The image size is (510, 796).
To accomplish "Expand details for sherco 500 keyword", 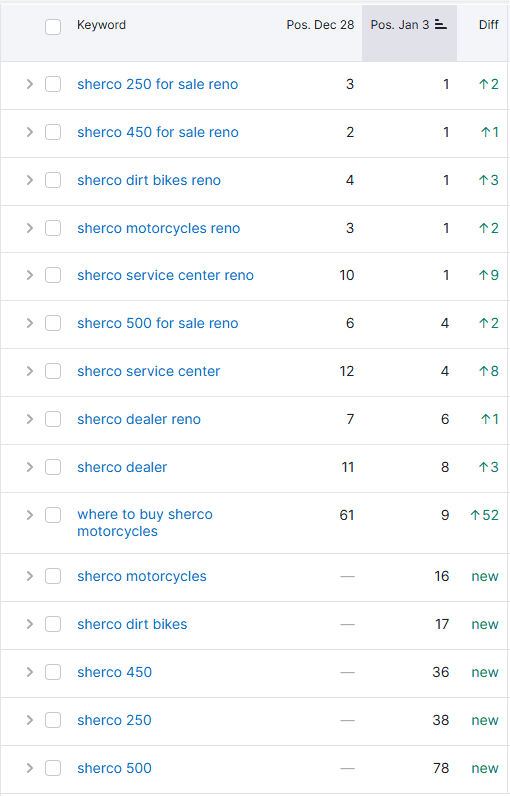I will point(29,768).
